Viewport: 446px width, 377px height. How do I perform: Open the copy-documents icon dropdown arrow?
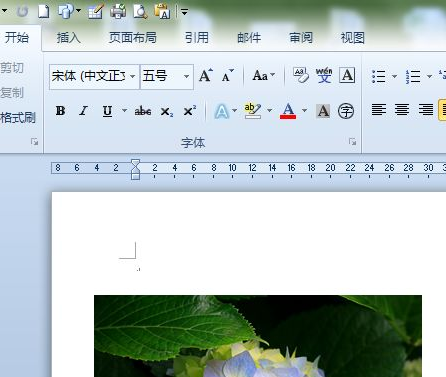pos(78,11)
